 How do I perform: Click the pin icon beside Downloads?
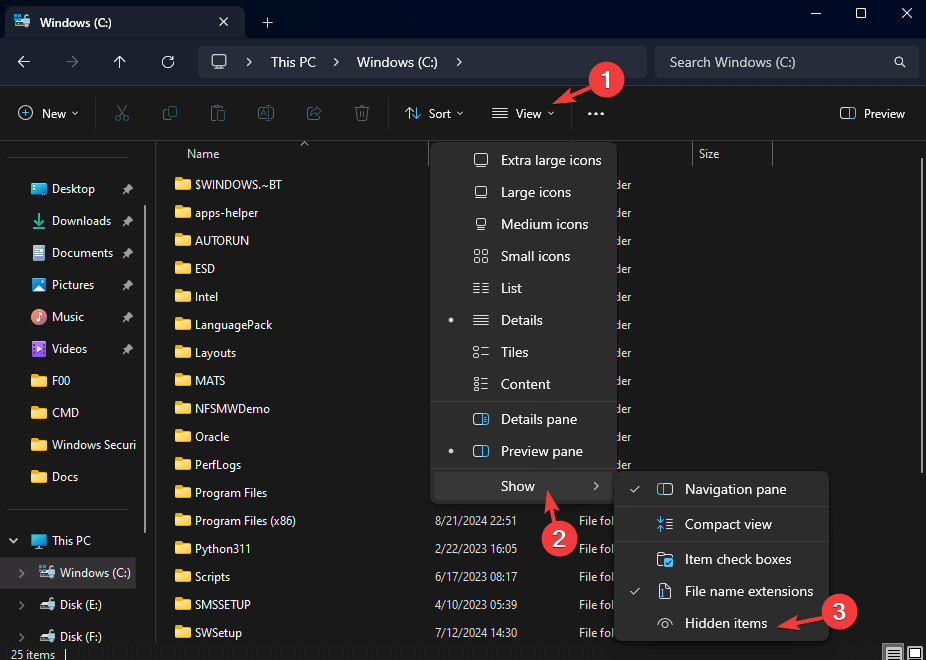[127, 221]
